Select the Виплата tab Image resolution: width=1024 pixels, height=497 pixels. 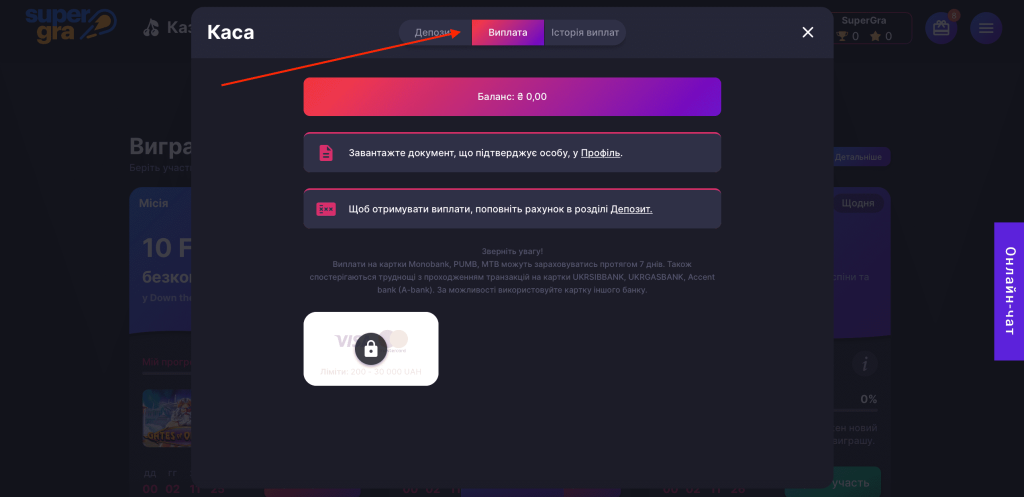tap(508, 33)
